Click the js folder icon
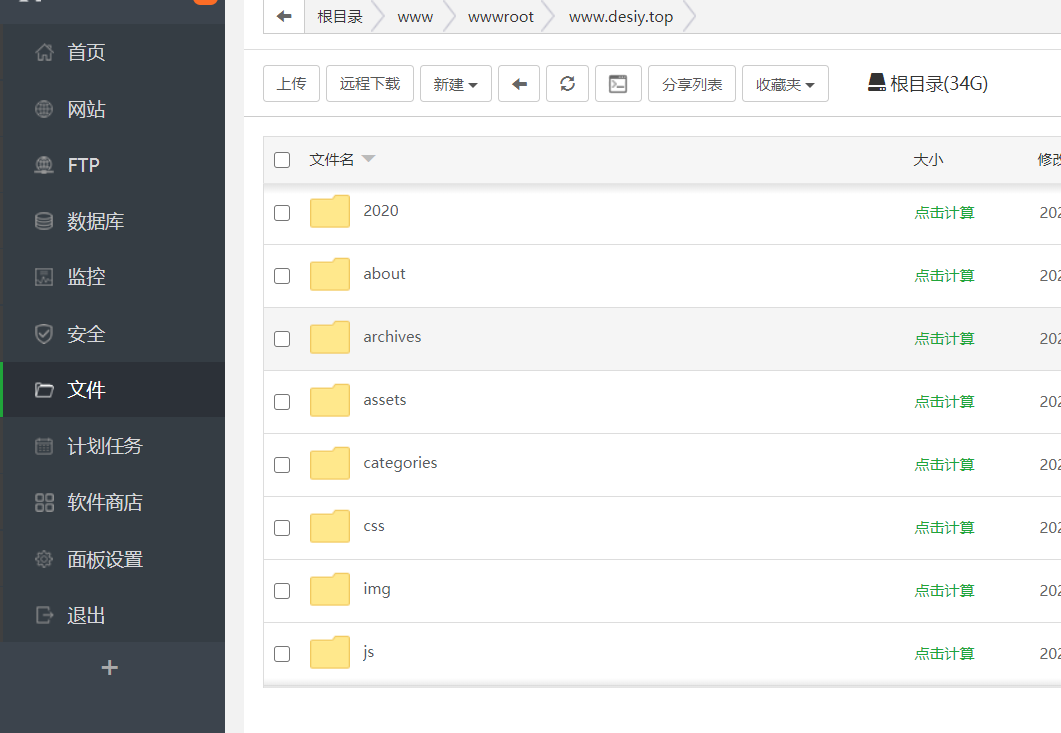The image size is (1061, 733). [330, 652]
